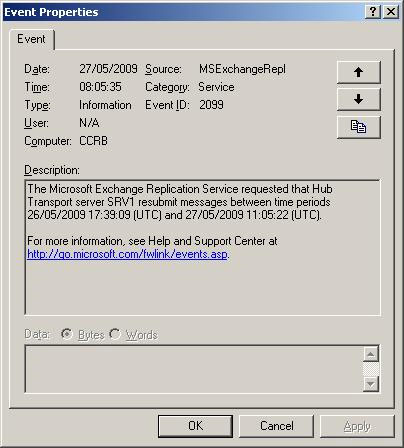Viewport: 404px width, 448px height.
Task: Go to previous event with up arrow
Action: click(x=359, y=72)
